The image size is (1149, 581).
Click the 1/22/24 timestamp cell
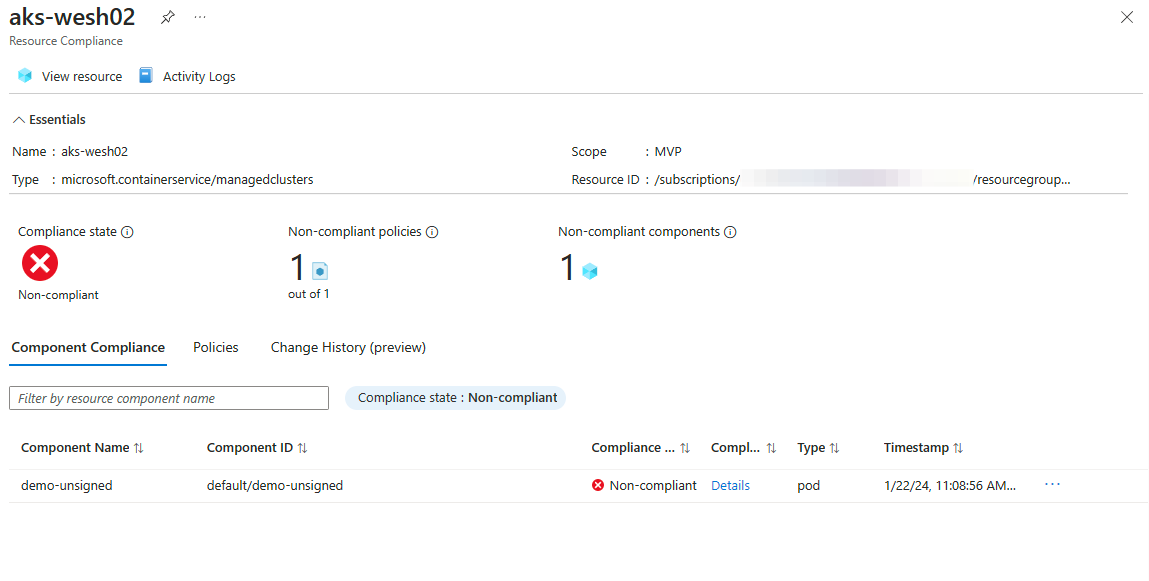950,486
